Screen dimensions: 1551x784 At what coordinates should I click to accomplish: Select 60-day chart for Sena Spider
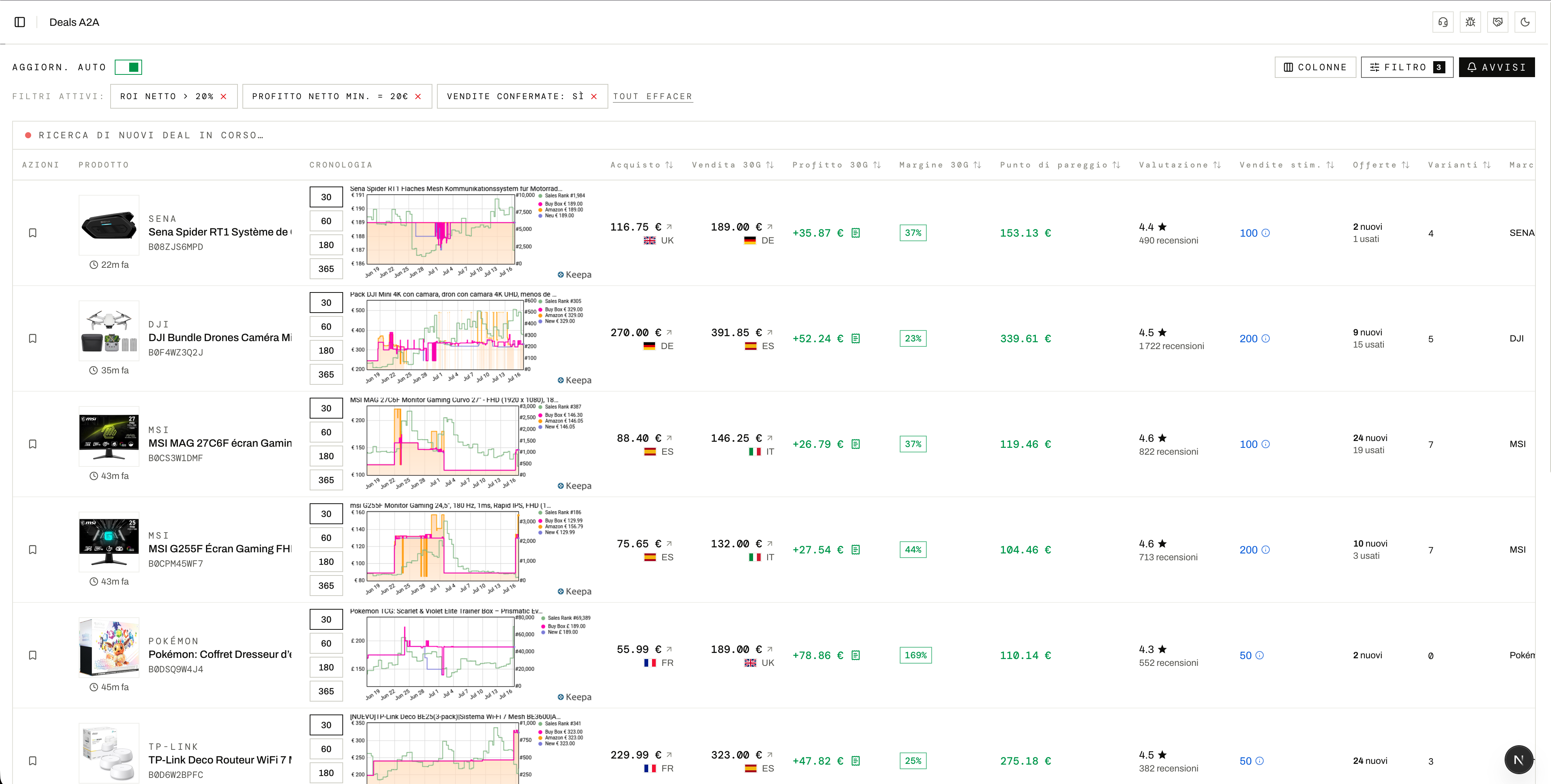point(326,221)
